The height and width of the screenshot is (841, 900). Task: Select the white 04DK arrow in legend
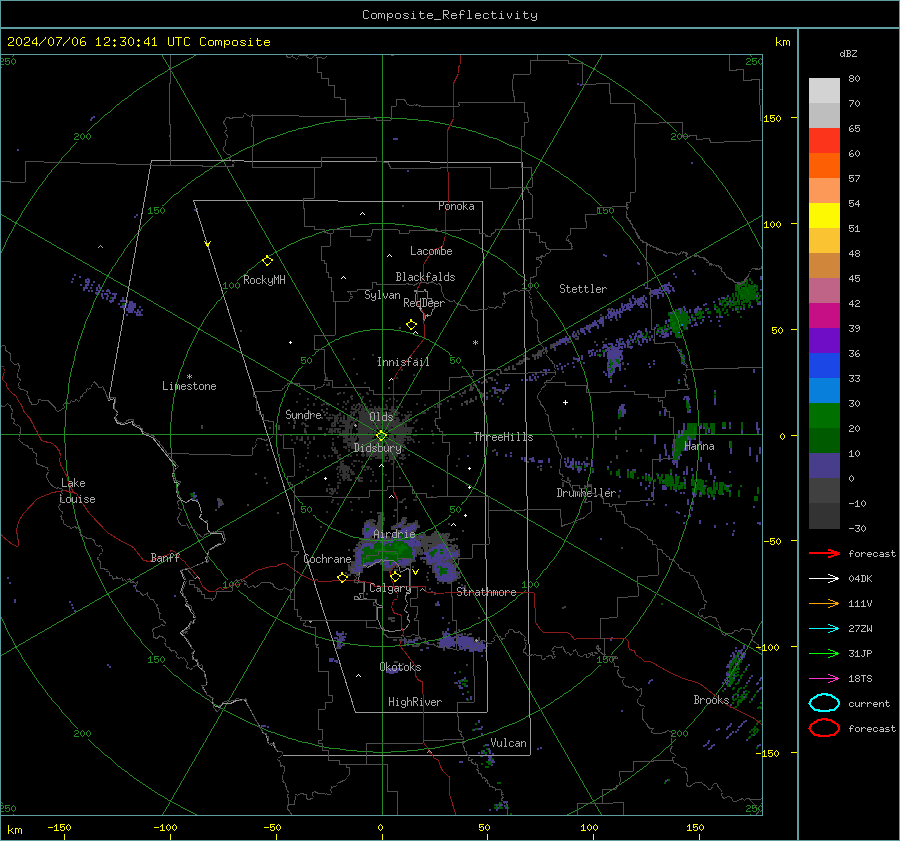pyautogui.click(x=824, y=579)
